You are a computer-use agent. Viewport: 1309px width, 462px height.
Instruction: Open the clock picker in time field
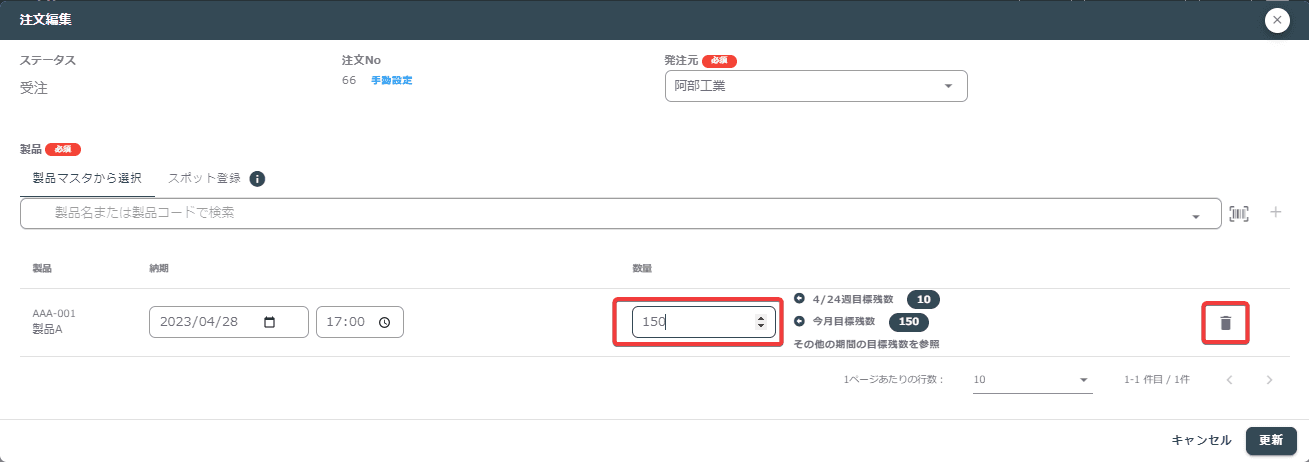pos(384,322)
